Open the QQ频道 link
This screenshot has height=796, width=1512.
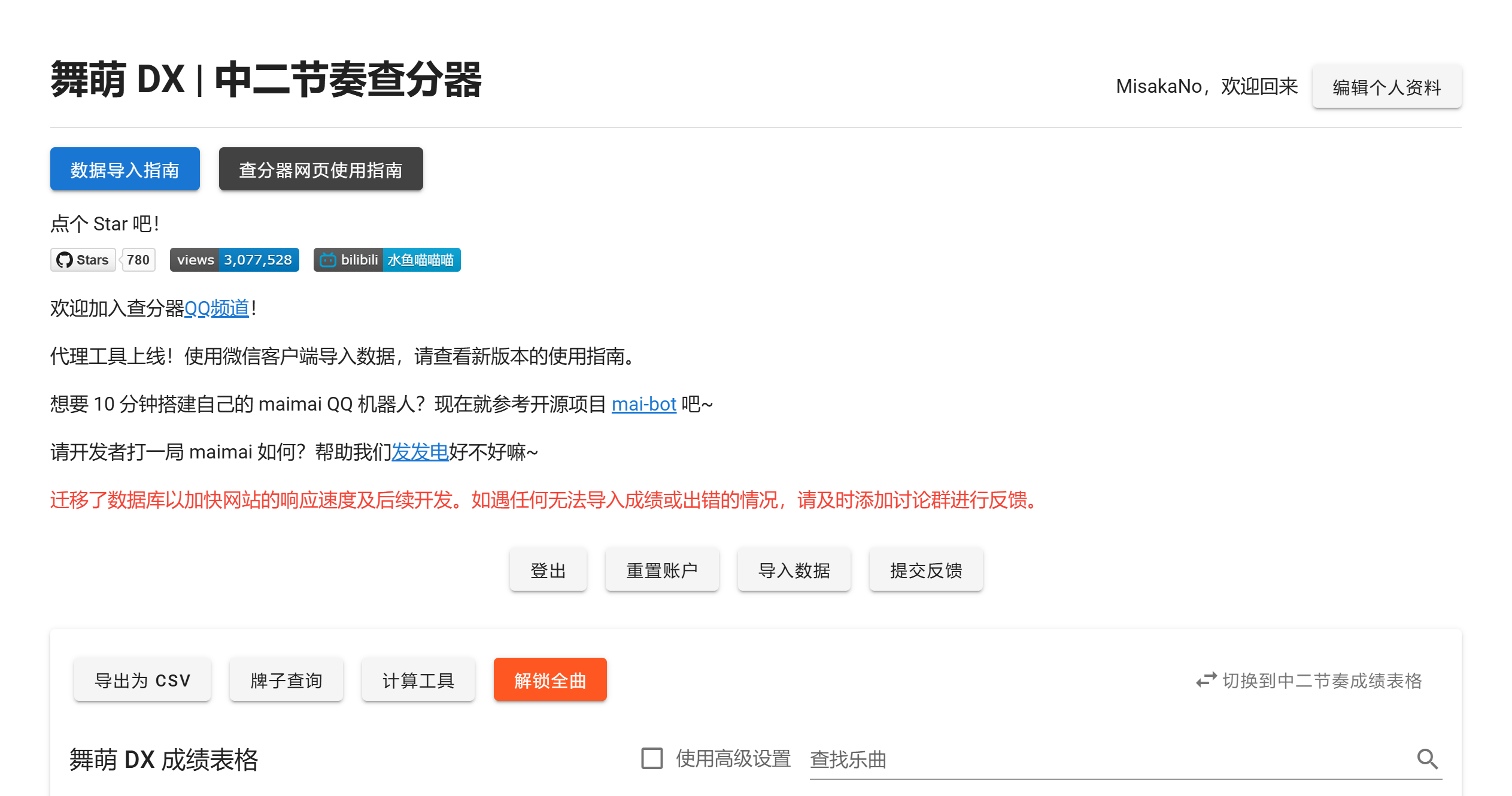coord(217,308)
